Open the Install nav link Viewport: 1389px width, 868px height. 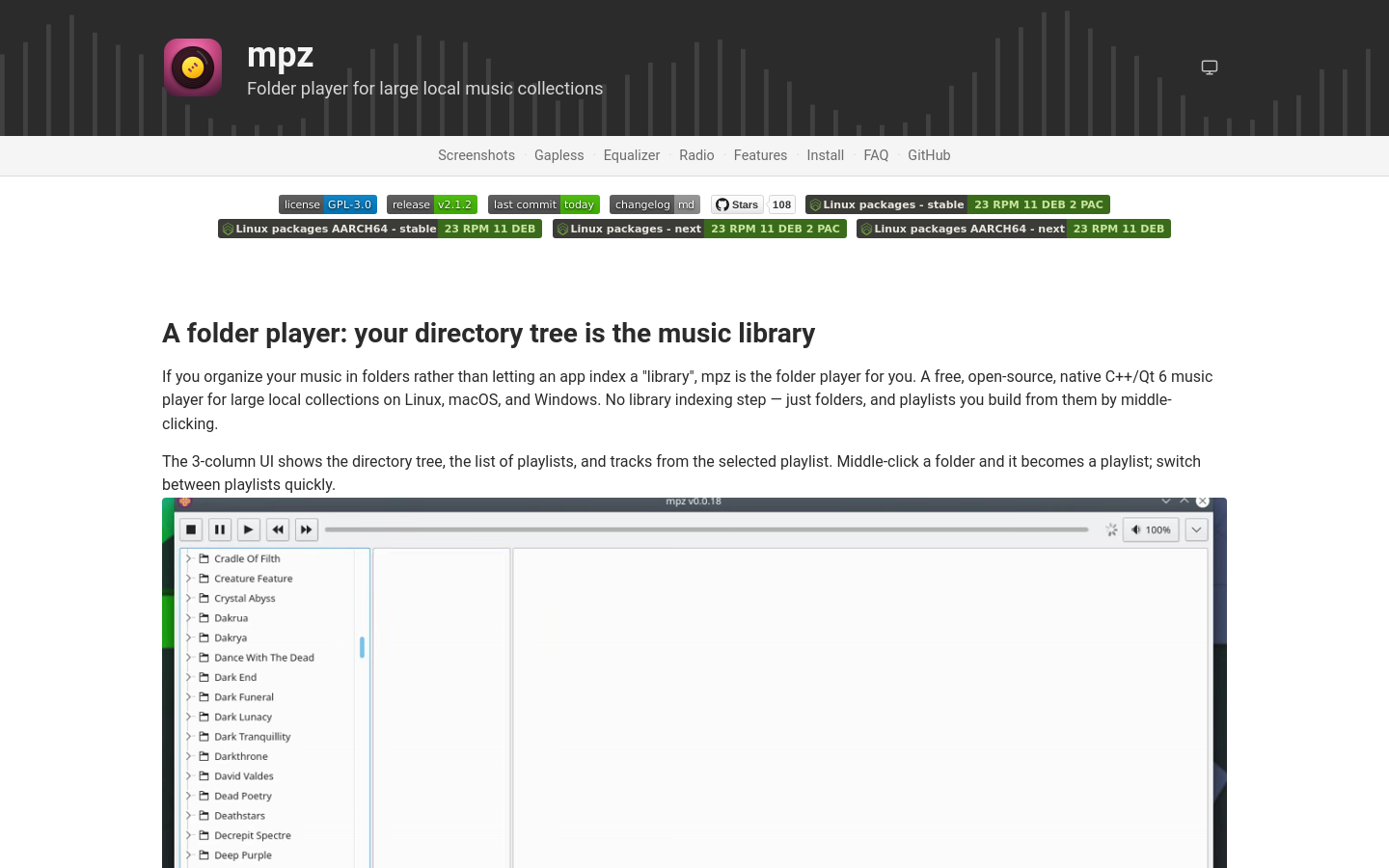pyautogui.click(x=826, y=155)
